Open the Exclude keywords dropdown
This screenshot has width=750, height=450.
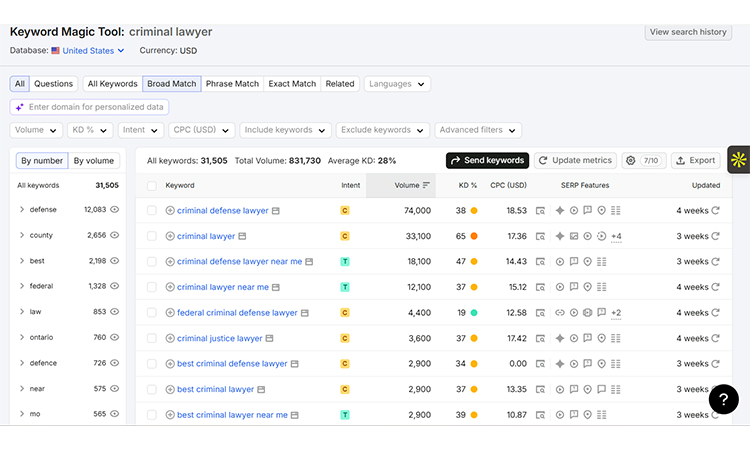click(383, 130)
